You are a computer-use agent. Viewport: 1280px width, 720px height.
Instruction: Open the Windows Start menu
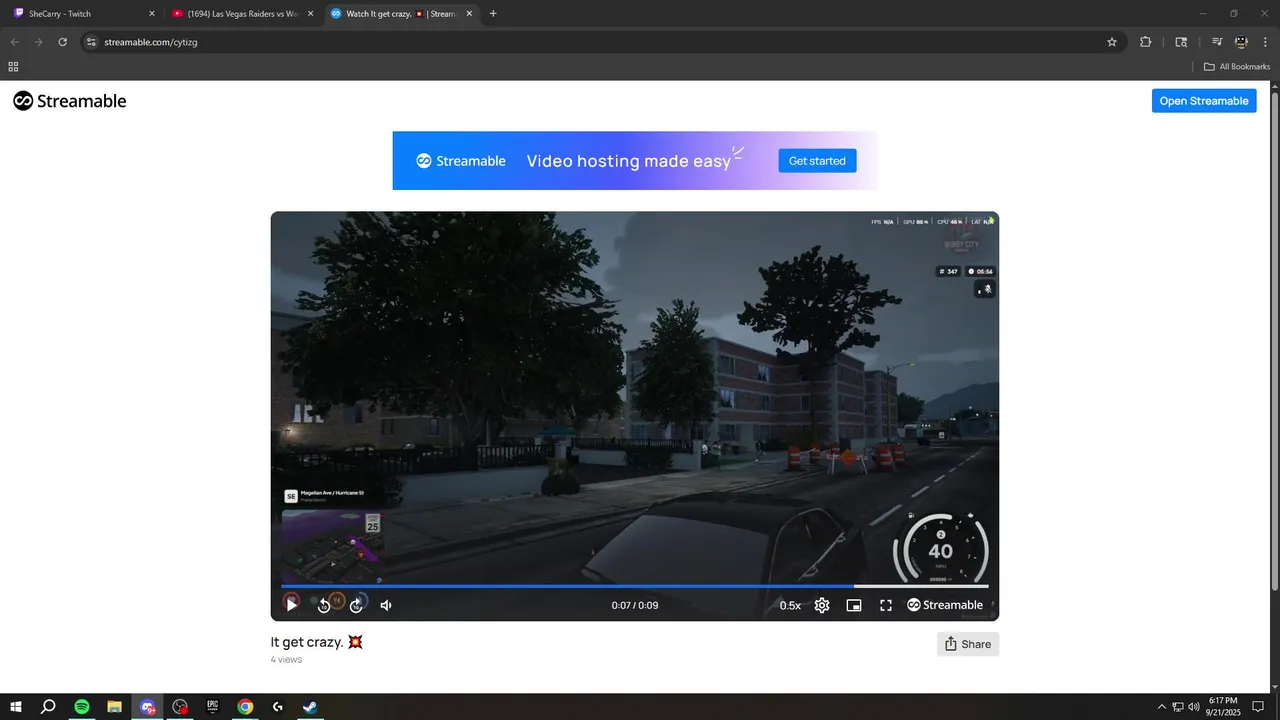click(x=16, y=707)
